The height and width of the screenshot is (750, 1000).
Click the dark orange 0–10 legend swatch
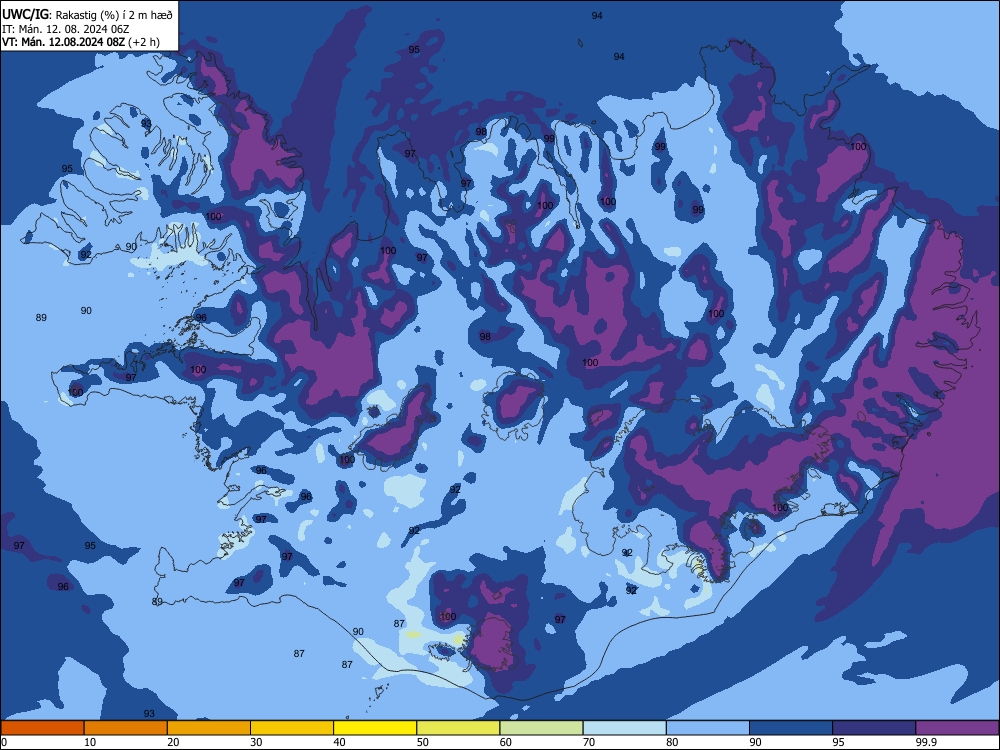click(42, 728)
